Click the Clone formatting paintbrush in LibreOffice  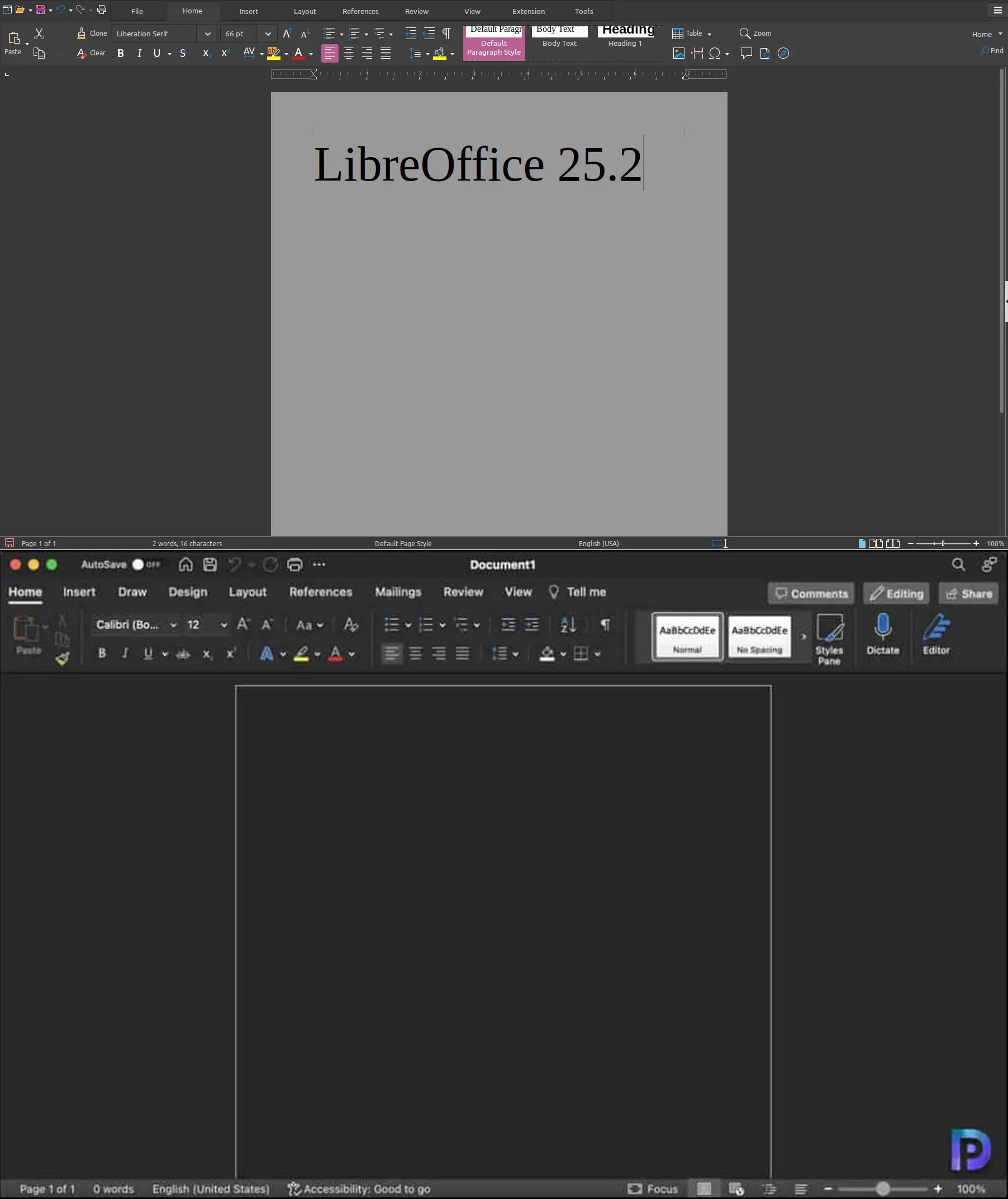click(82, 34)
